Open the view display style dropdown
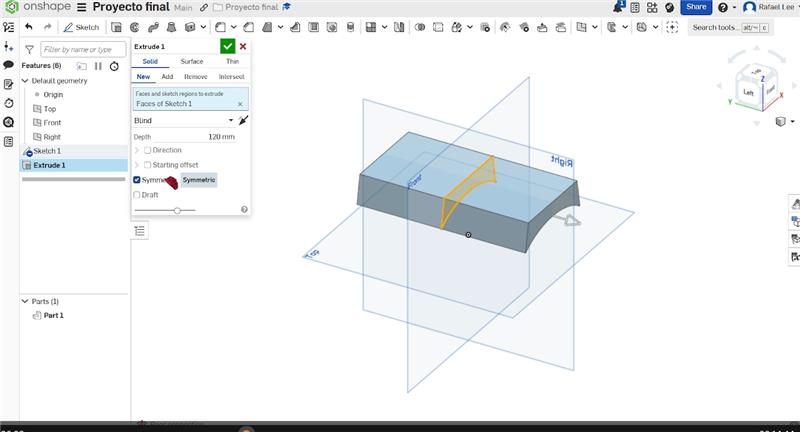This screenshot has height=432, width=800. coord(792,121)
